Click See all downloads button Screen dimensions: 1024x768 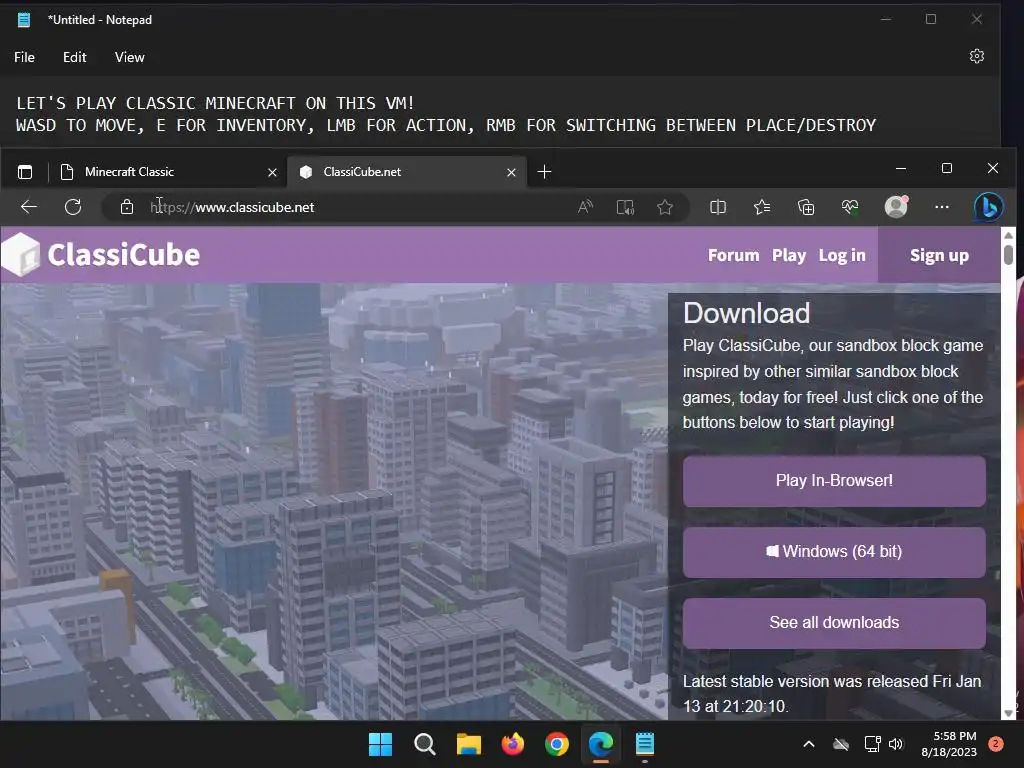point(834,623)
